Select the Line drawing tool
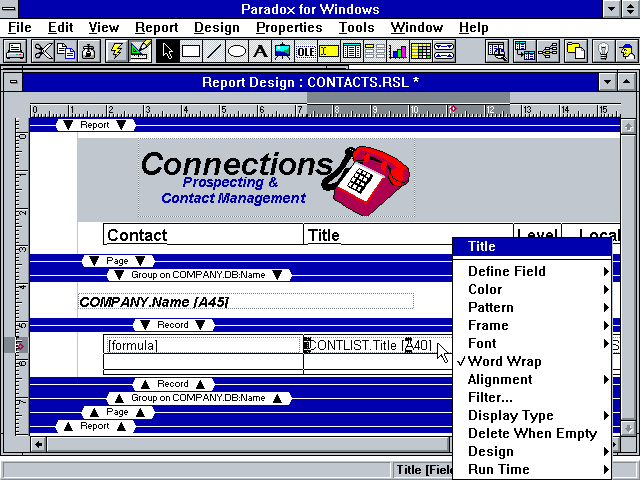Screen dimensions: 640x480 coord(213,51)
